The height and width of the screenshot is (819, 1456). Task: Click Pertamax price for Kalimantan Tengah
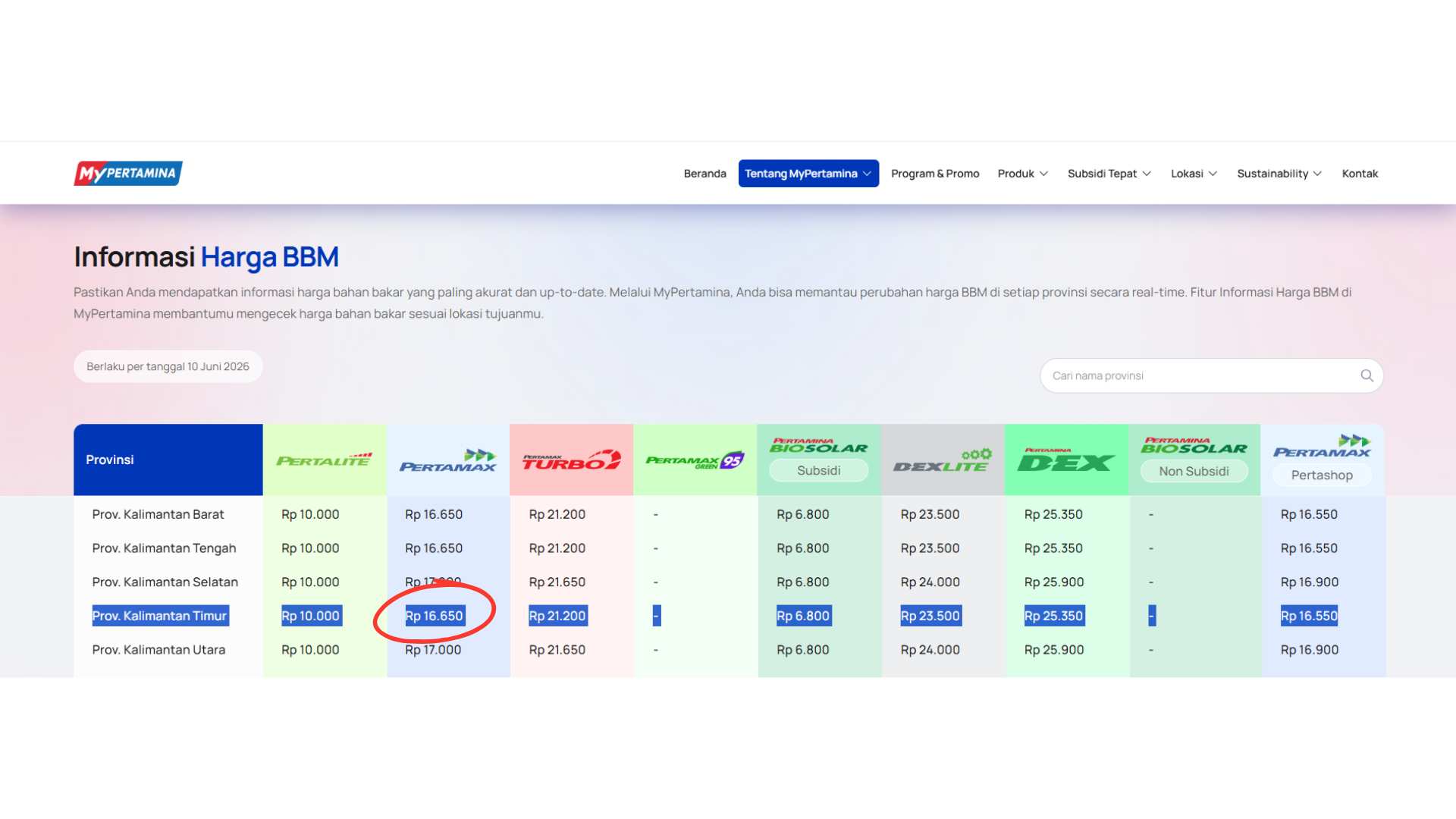coord(434,548)
